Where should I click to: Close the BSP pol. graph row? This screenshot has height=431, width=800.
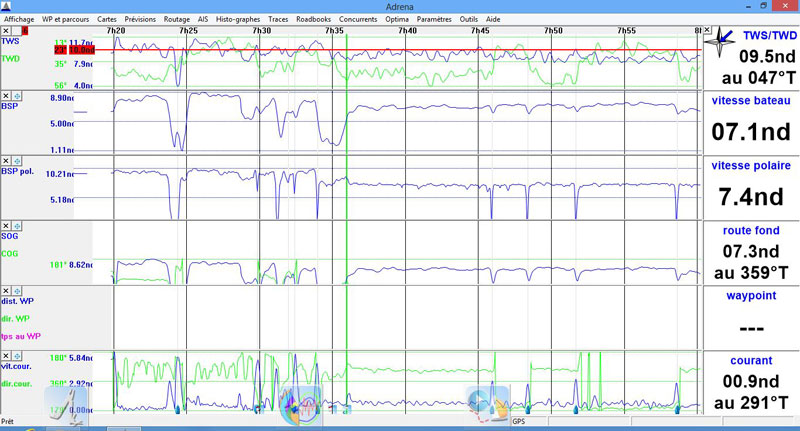[x=6, y=161]
